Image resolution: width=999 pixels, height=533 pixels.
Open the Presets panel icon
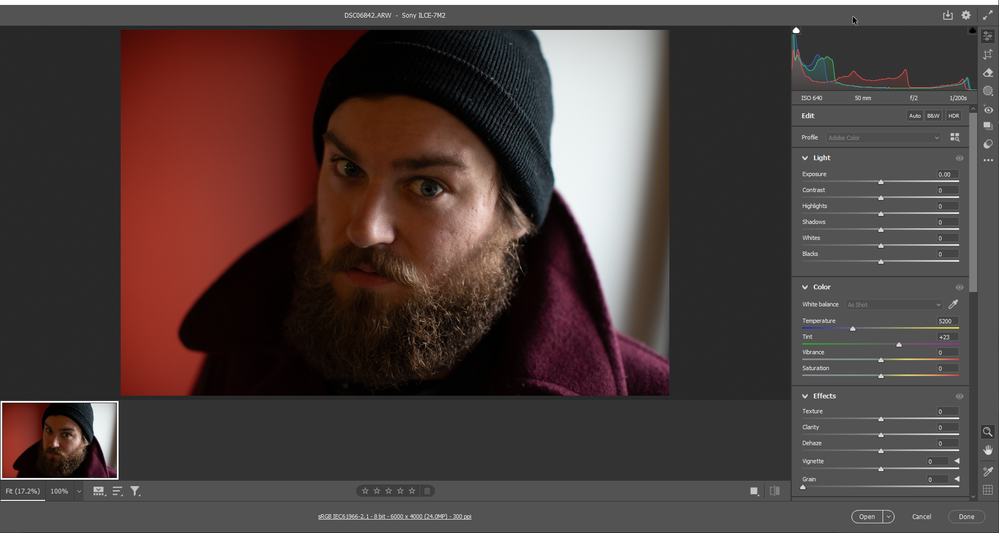tap(988, 144)
